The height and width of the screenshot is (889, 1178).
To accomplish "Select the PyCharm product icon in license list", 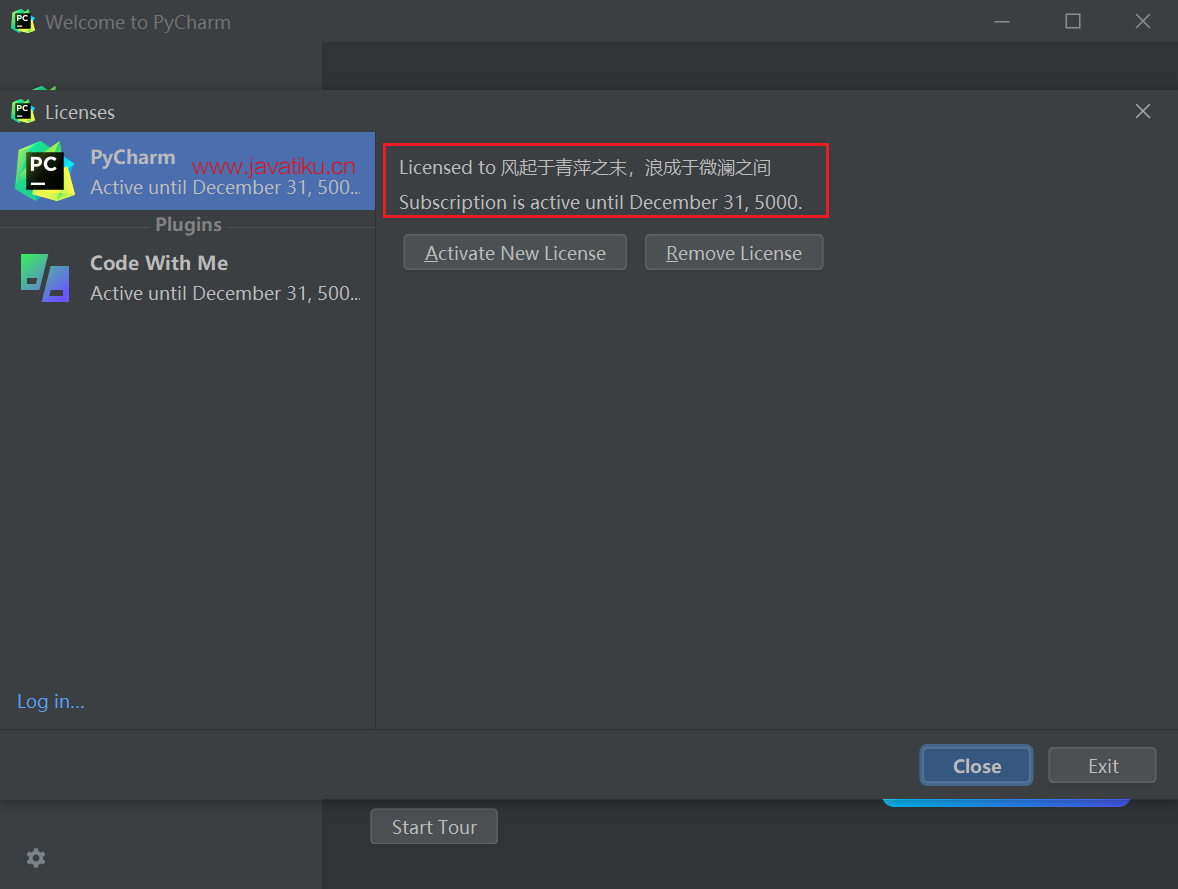I will pos(45,171).
